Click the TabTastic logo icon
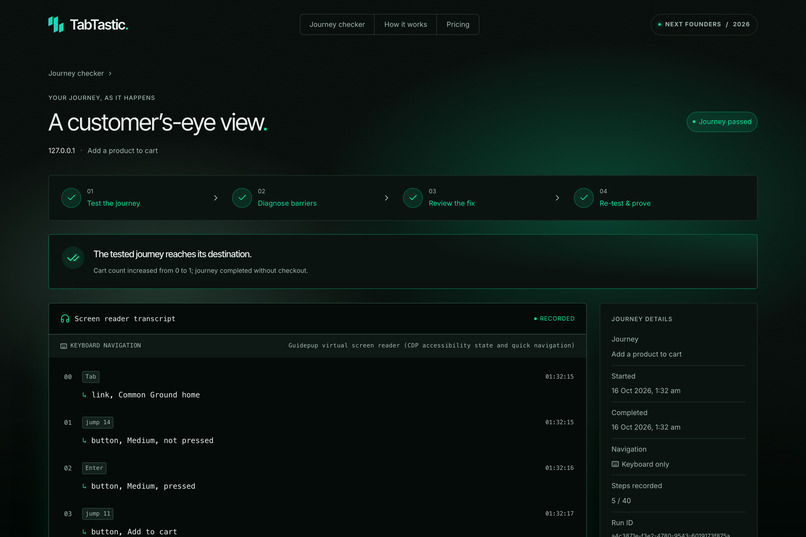This screenshot has height=537, width=806. (56, 24)
